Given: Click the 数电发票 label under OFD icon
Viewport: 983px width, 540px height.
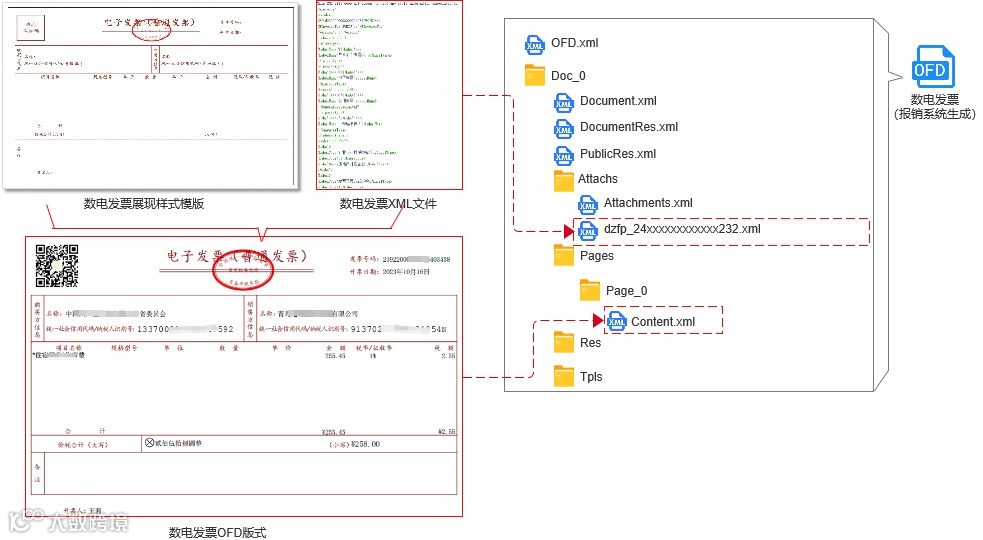Looking at the screenshot, I should coord(934,100).
